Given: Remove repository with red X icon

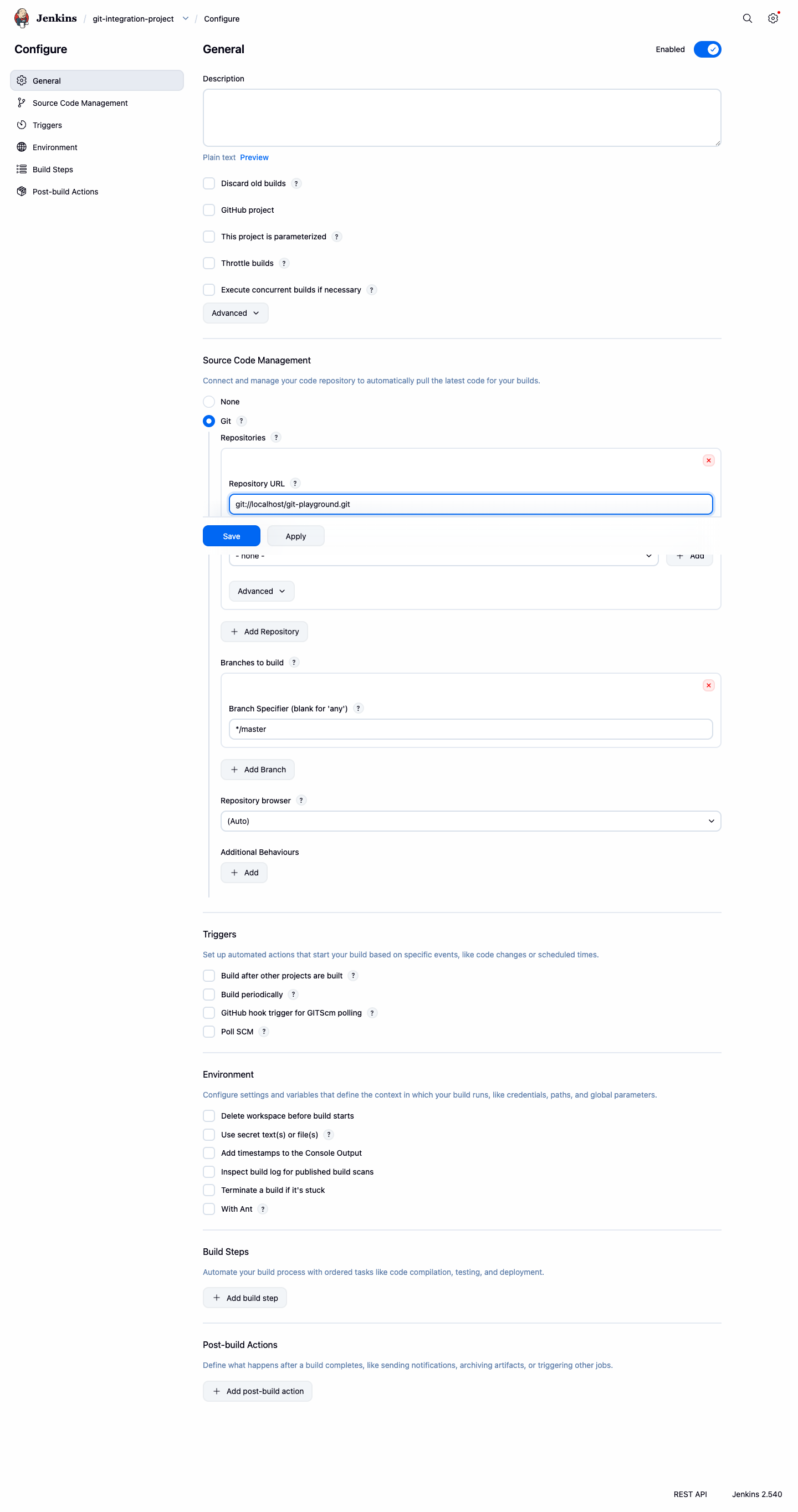Looking at the screenshot, I should 708,460.
